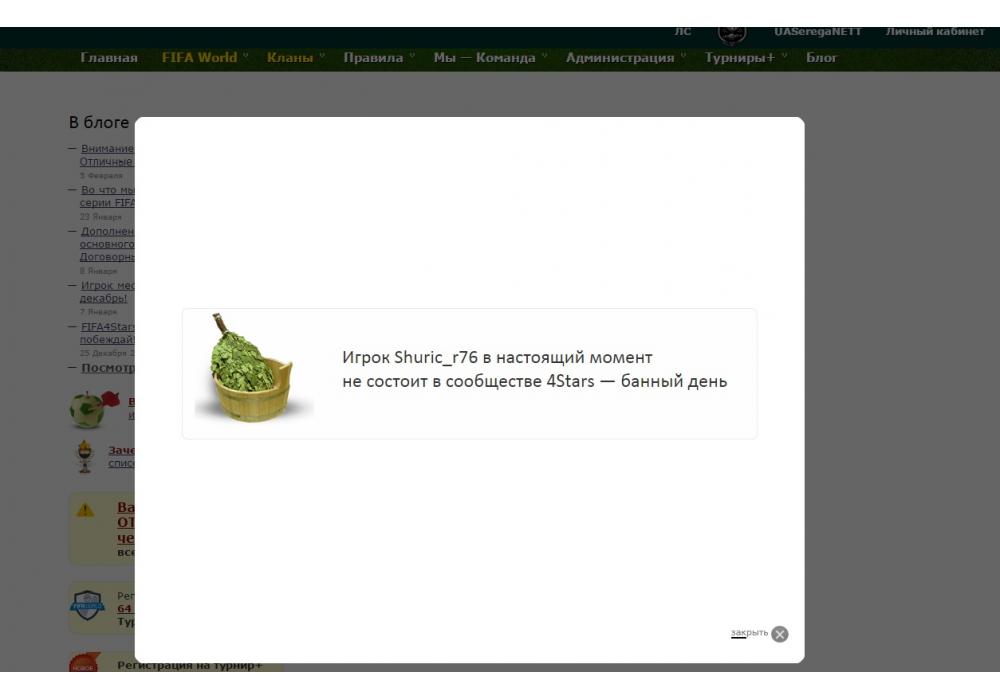This screenshot has width=1000, height=700.
Task: Click the trophy cup icon in sidebar
Action: [86, 456]
